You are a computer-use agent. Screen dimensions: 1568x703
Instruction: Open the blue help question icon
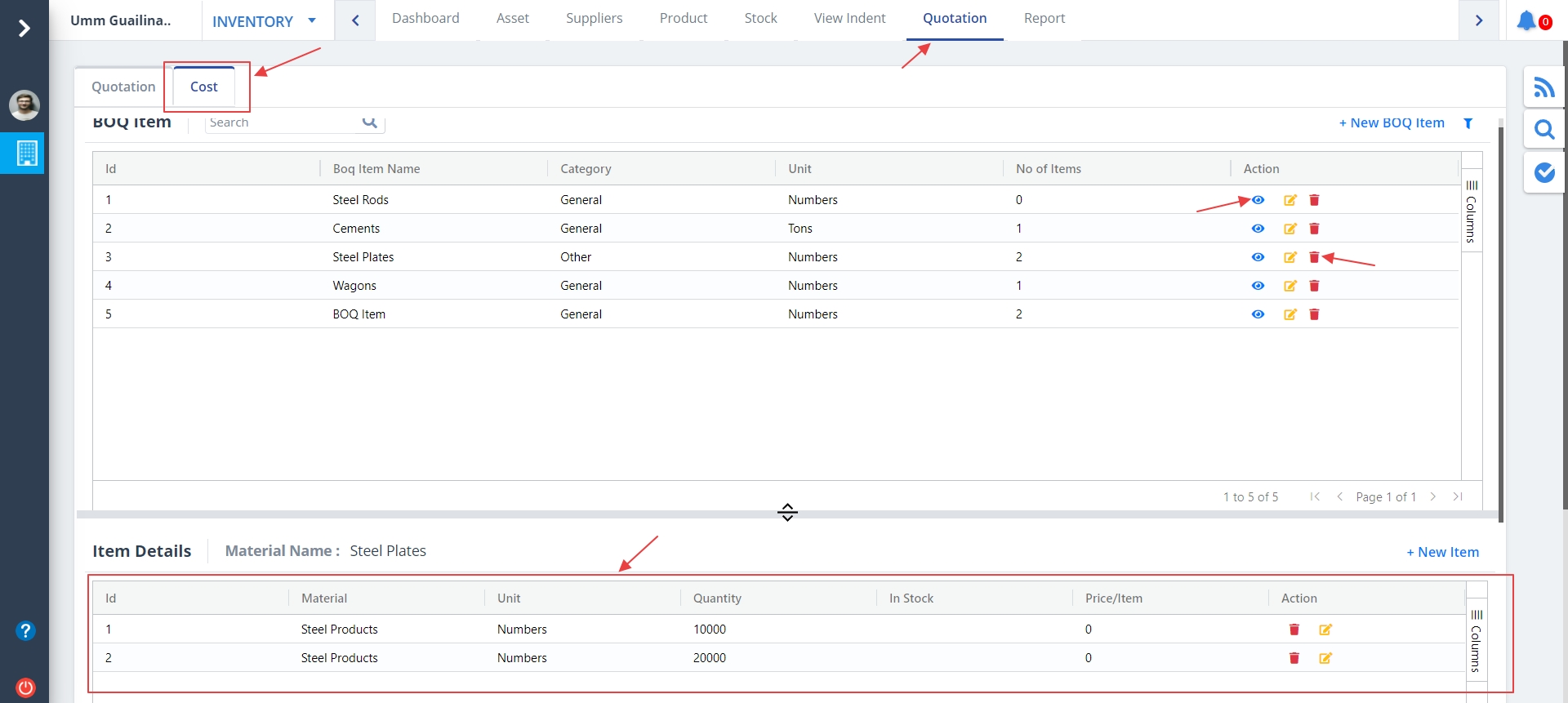pos(25,630)
